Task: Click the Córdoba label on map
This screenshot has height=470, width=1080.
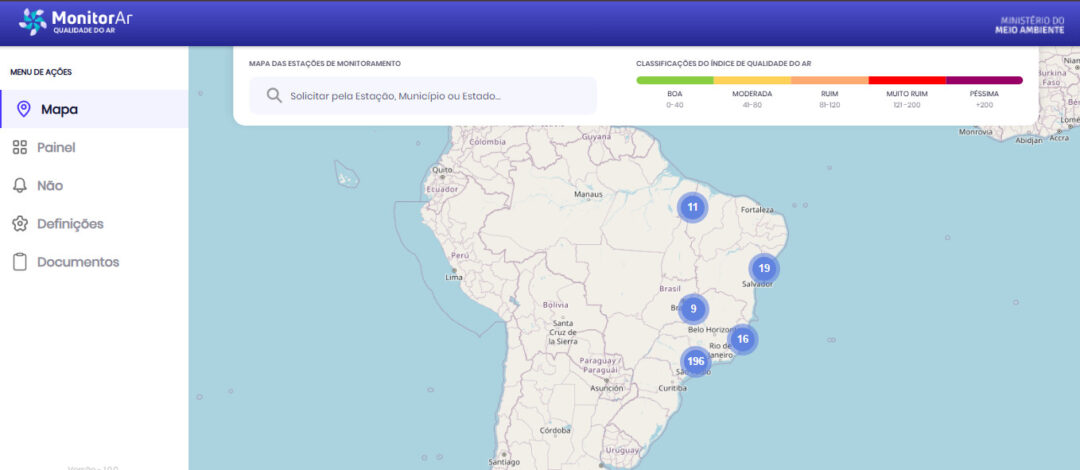Action: pyautogui.click(x=555, y=430)
